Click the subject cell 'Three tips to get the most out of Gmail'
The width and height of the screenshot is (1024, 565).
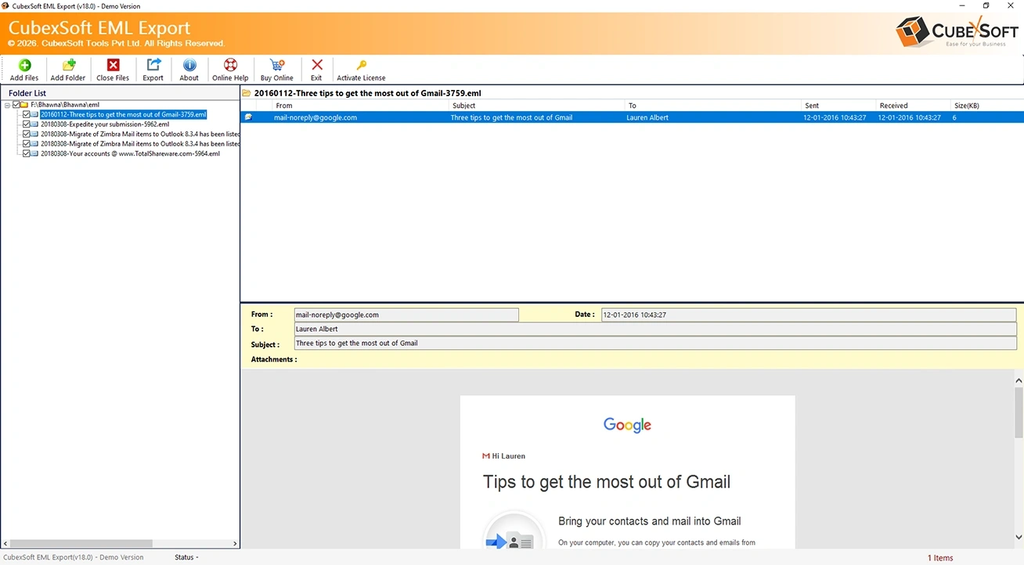[511, 118]
